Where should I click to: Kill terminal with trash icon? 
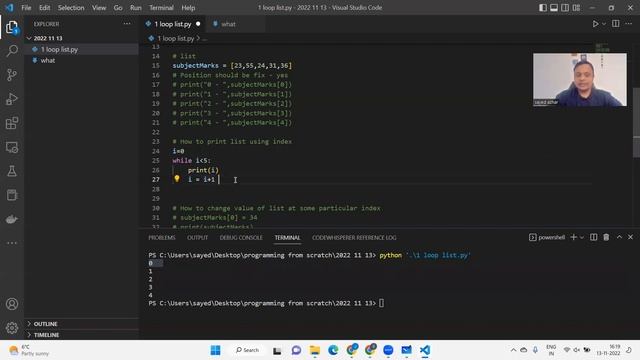click(606, 237)
